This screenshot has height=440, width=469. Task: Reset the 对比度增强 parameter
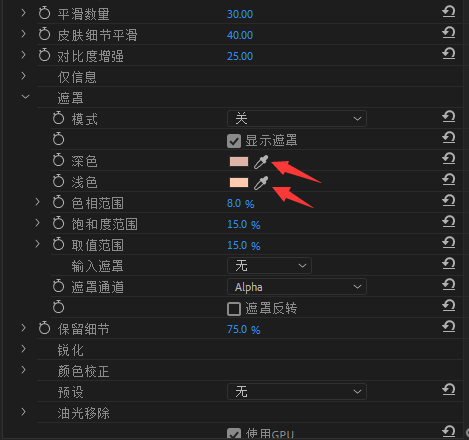449,54
